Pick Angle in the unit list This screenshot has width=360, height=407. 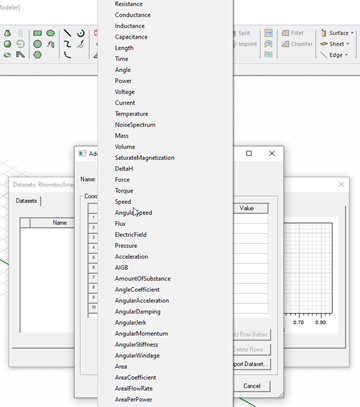point(123,70)
